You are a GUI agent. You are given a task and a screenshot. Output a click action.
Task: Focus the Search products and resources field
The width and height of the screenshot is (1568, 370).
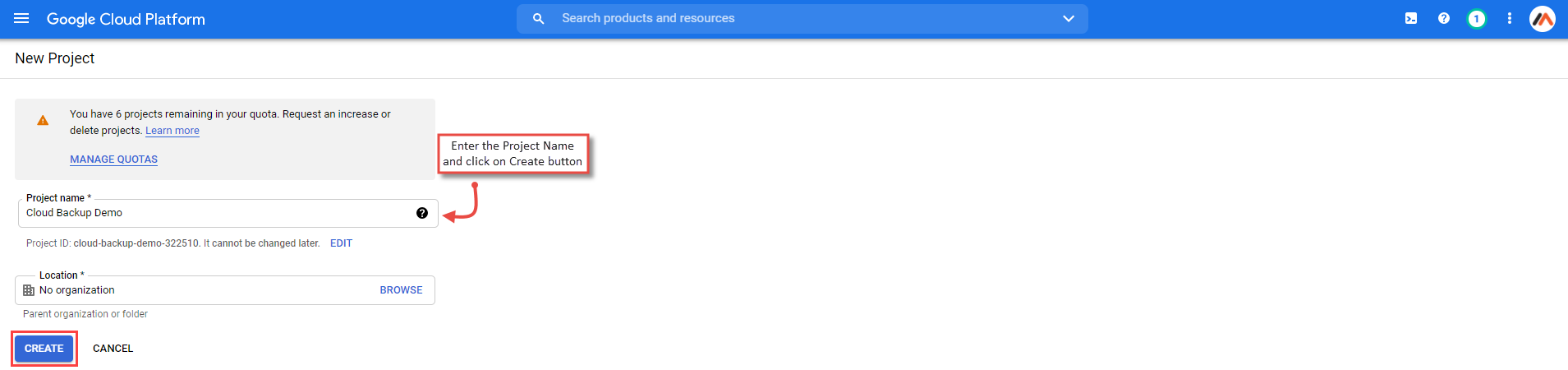coord(802,18)
